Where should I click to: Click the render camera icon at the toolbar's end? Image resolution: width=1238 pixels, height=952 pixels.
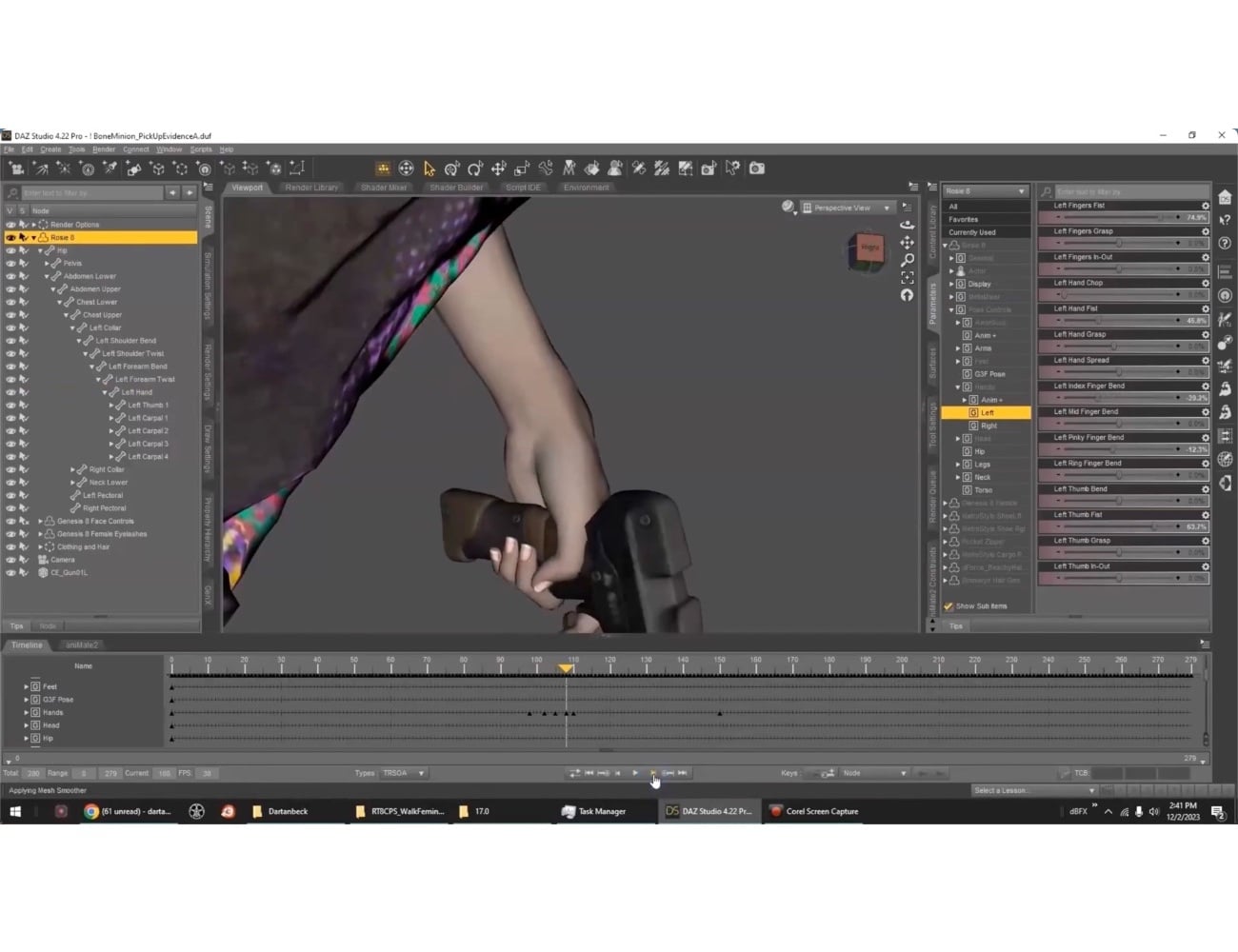click(756, 169)
